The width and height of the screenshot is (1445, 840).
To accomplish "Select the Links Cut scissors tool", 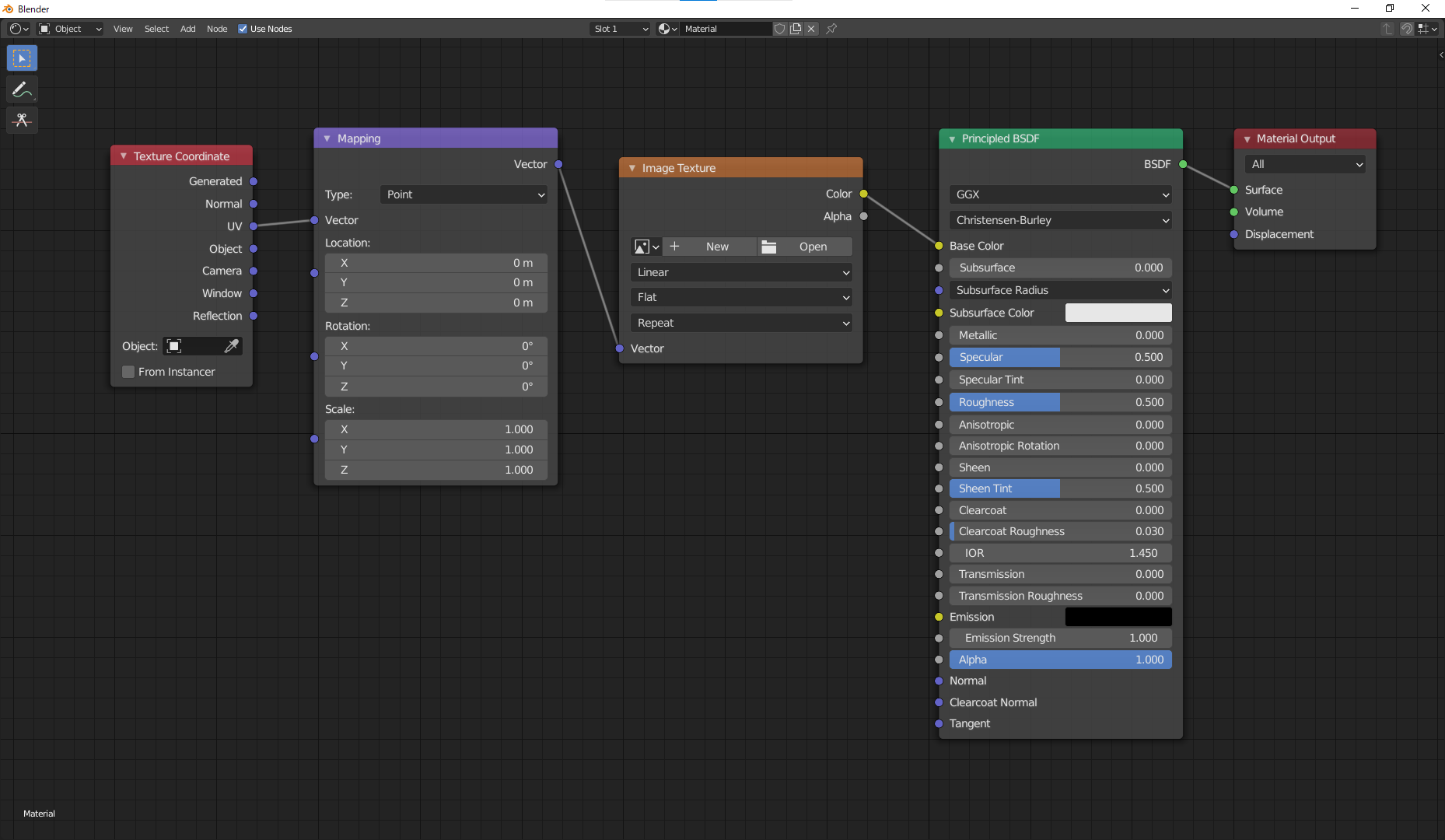I will click(22, 121).
